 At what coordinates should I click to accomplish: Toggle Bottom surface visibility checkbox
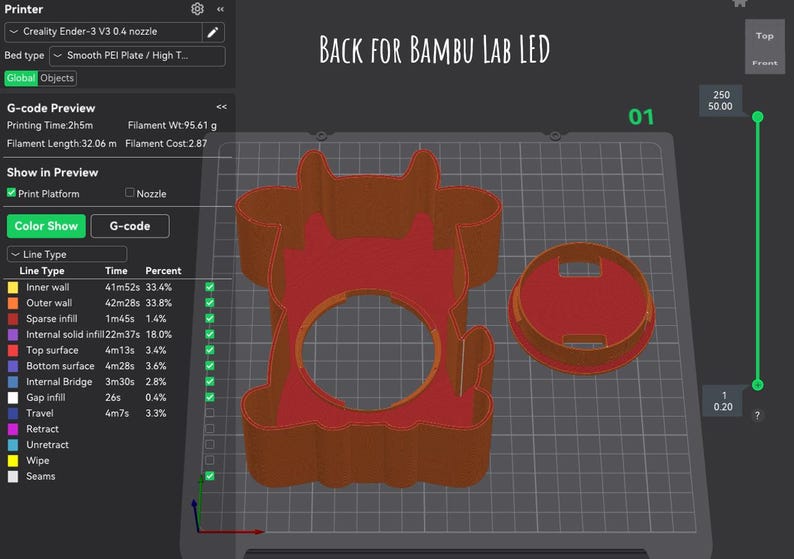click(x=210, y=366)
